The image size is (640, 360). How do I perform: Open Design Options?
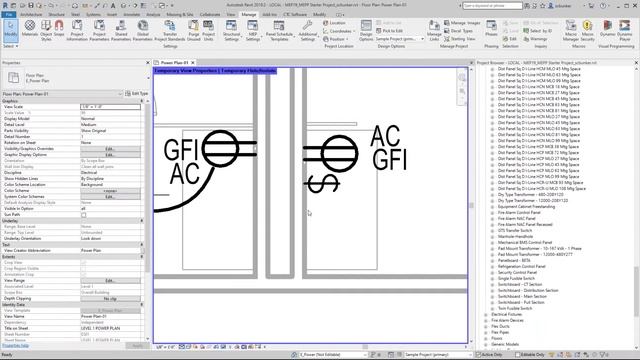tap(366, 31)
